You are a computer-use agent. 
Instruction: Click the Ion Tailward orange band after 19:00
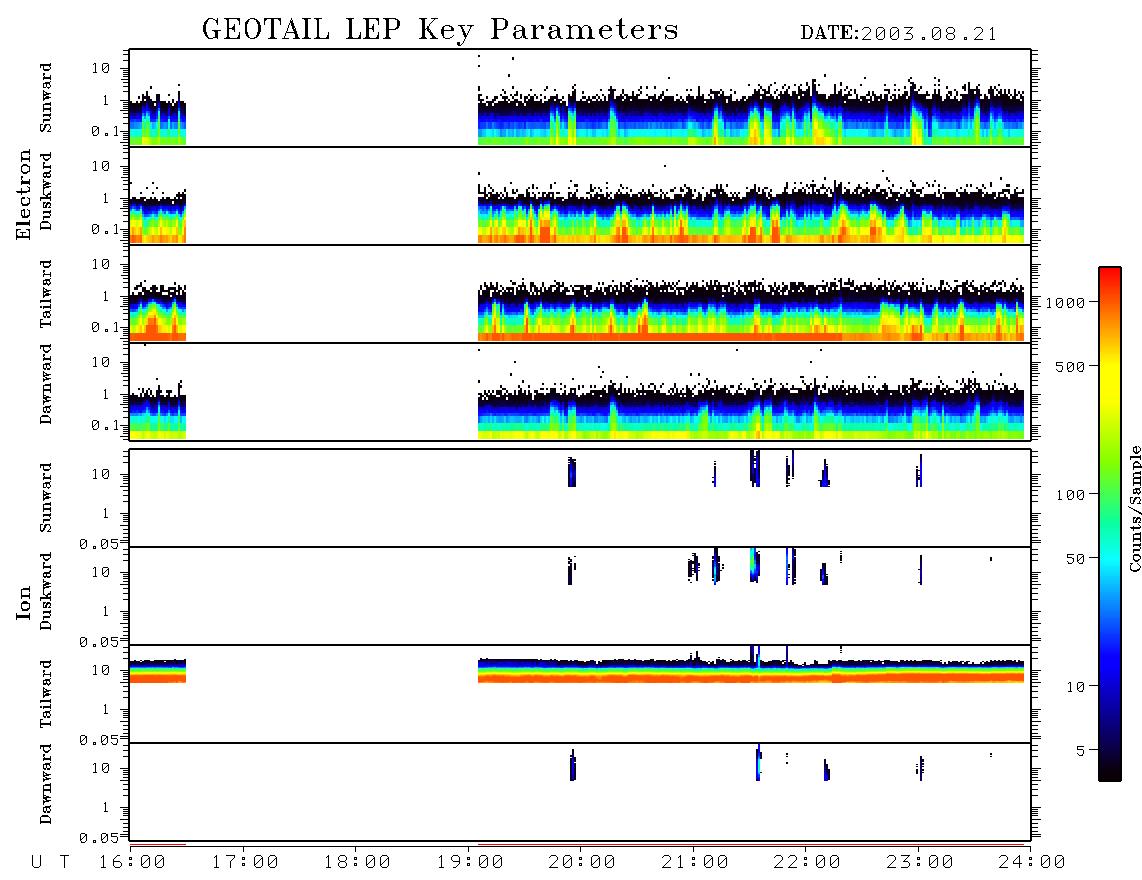point(751,677)
